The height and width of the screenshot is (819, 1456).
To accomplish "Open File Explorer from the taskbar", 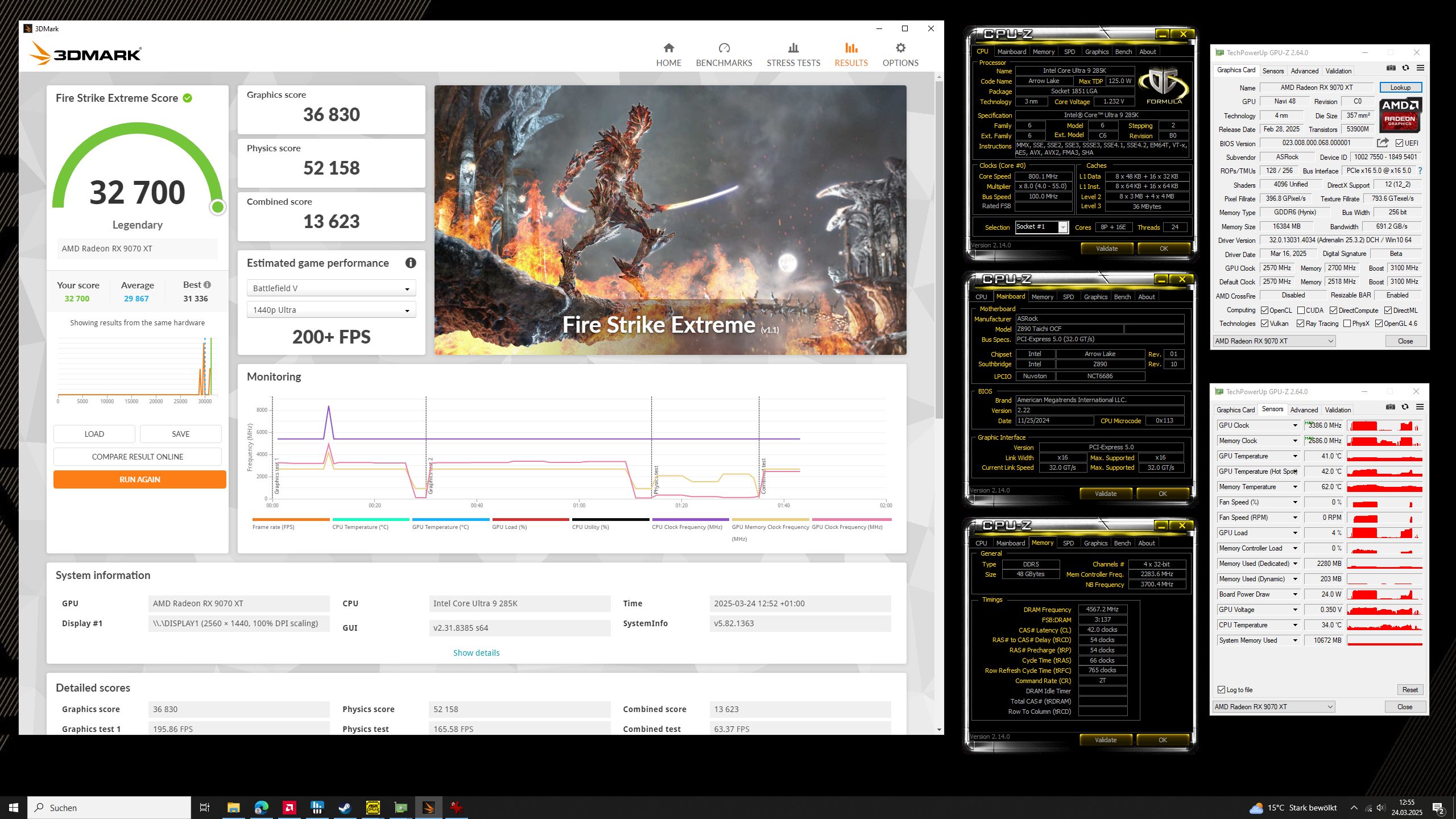I will [233, 808].
